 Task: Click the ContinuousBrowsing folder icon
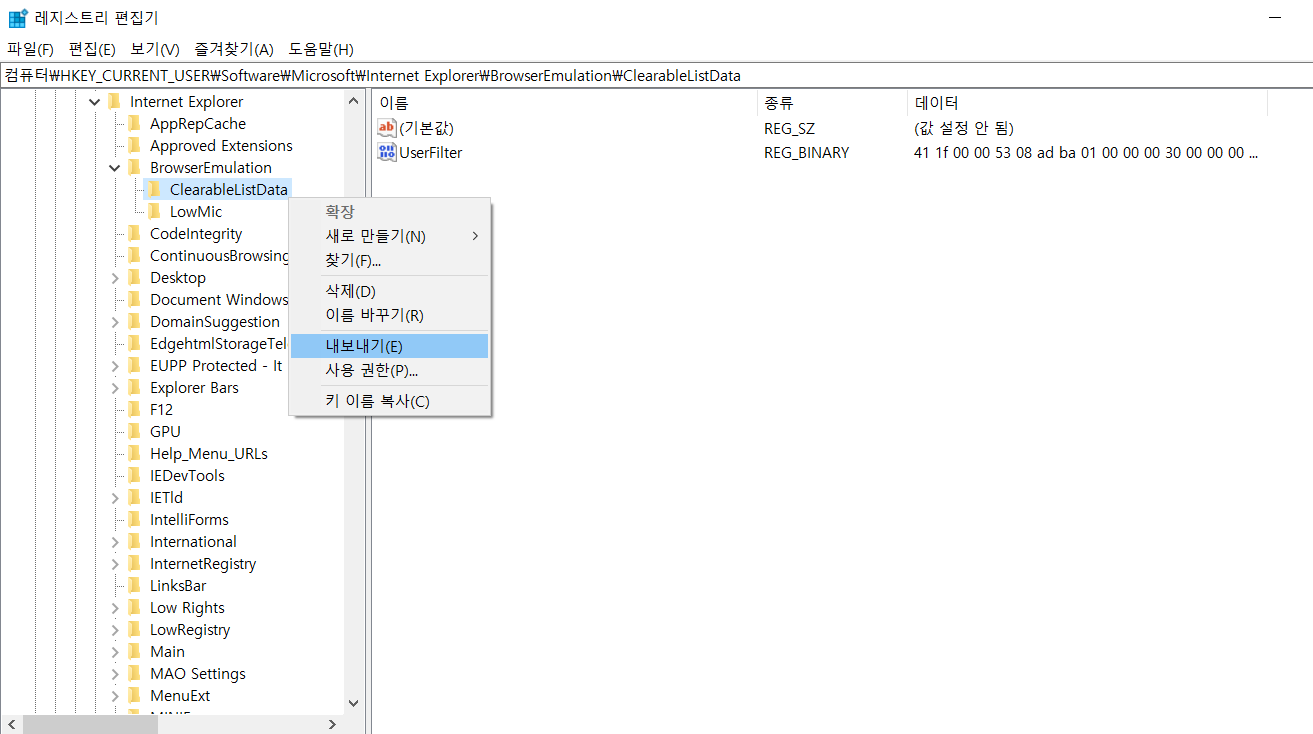click(134, 255)
